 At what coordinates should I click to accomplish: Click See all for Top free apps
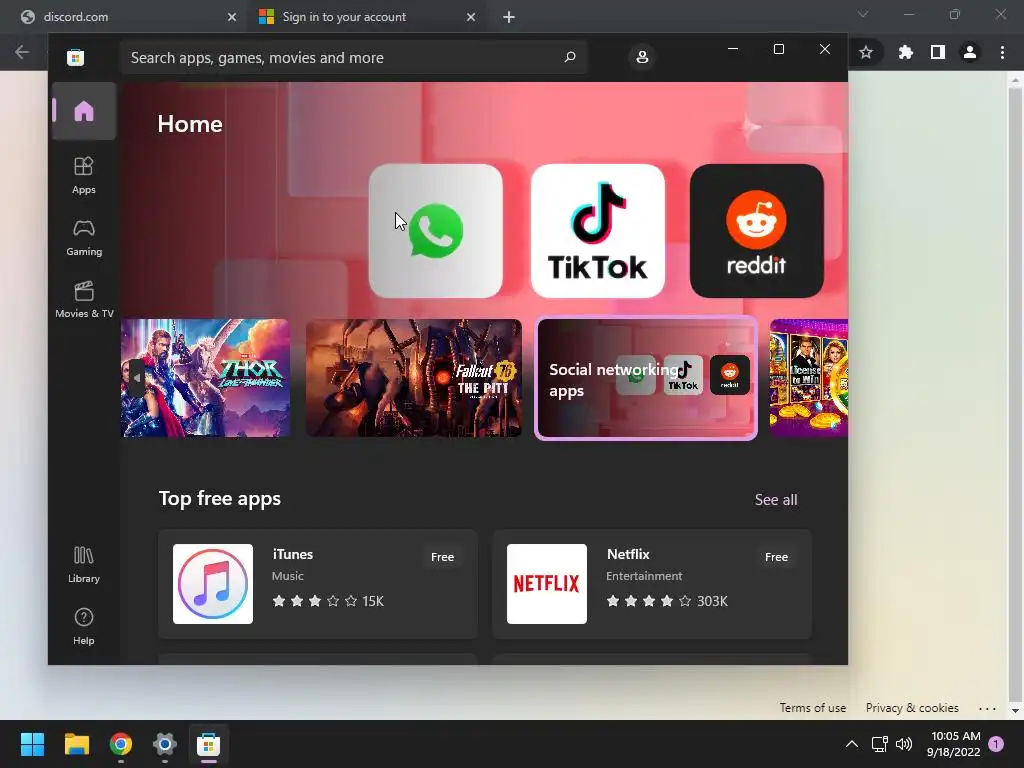[x=776, y=500]
